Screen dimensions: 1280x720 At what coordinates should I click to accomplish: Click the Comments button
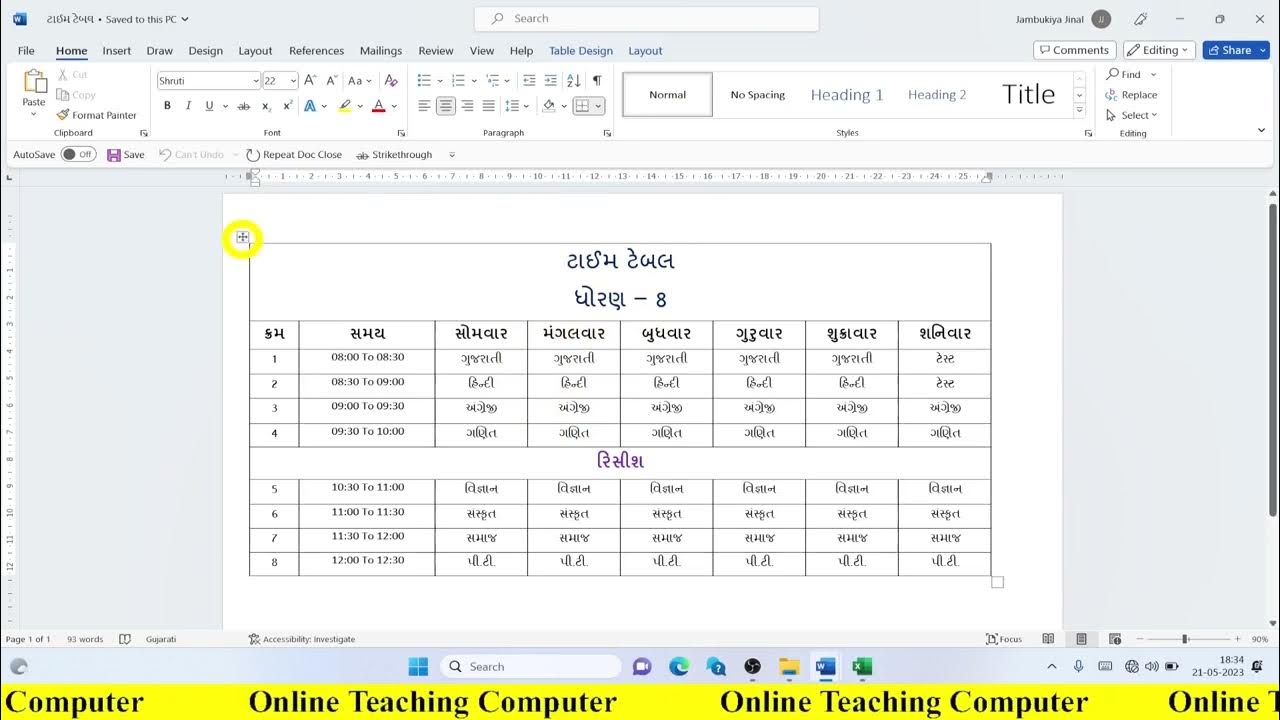[1074, 50]
